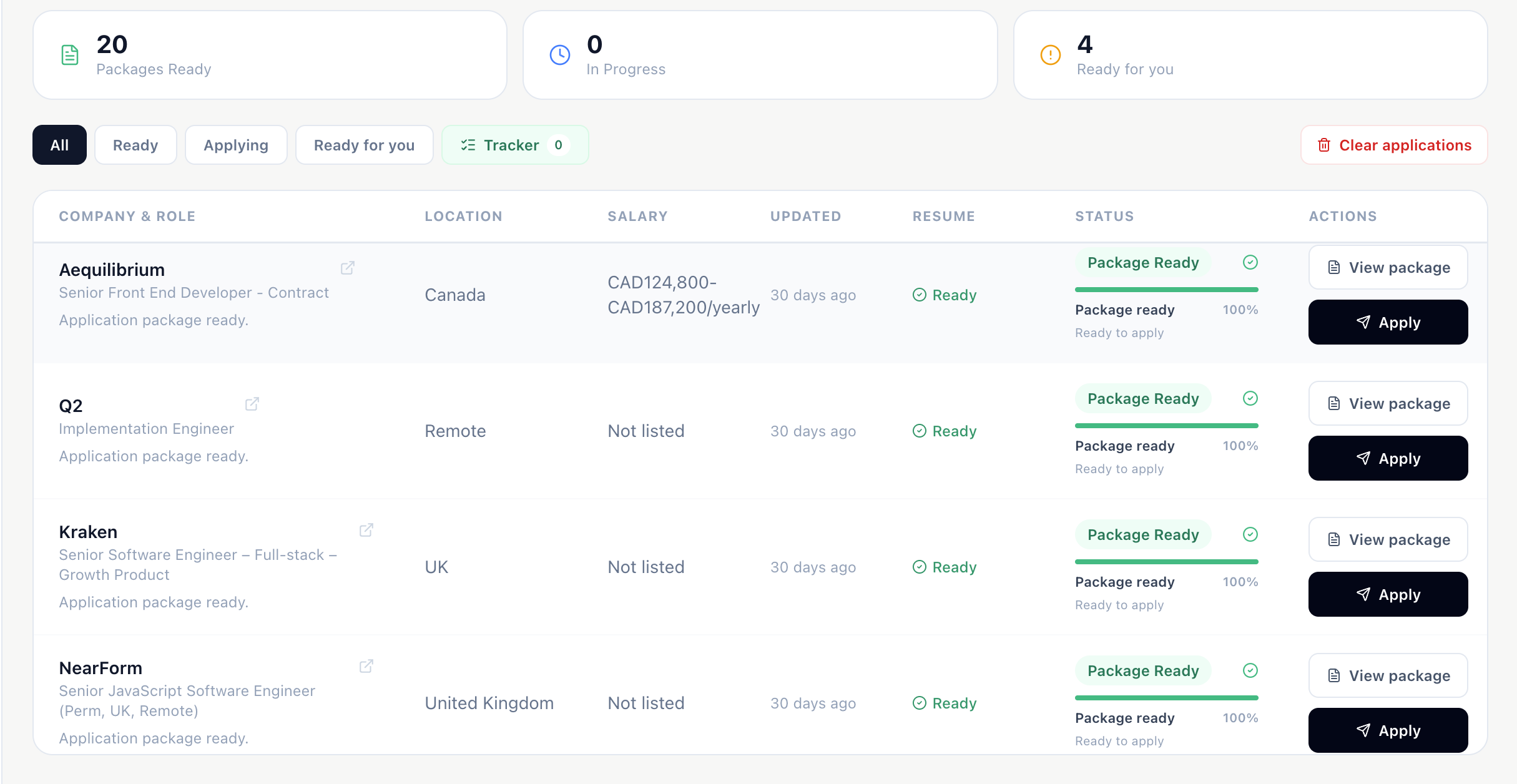
Task: Click status check circle in NearForm row
Action: tap(1250, 670)
